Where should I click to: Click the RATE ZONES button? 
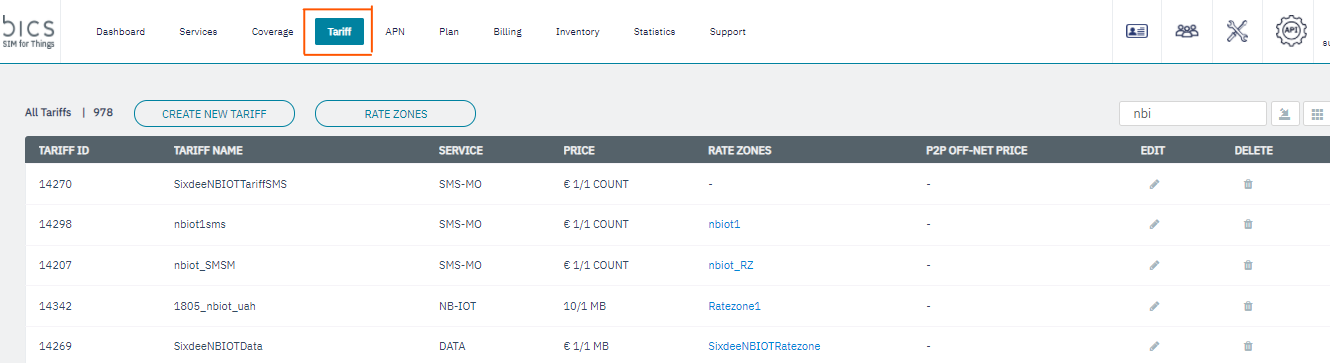tap(395, 114)
